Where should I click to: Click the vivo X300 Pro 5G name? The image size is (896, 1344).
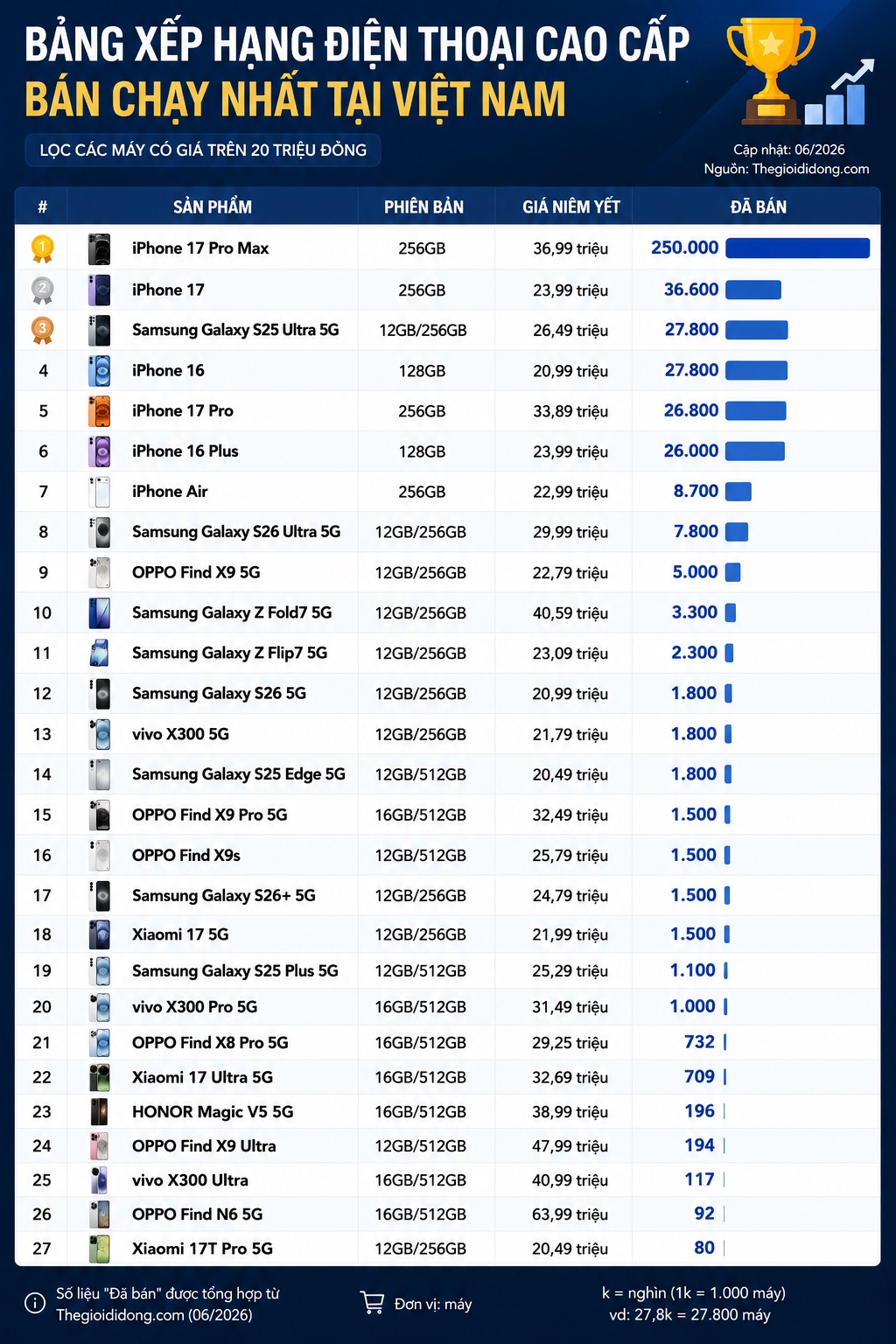pyautogui.click(x=195, y=1007)
